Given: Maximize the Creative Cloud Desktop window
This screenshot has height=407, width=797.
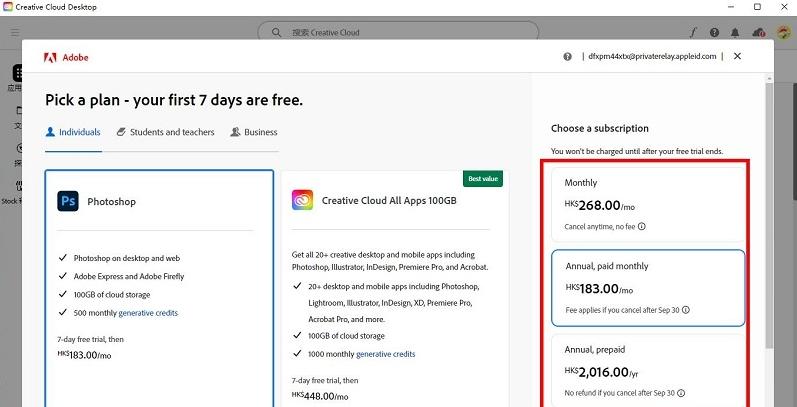Looking at the screenshot, I should (x=757, y=7).
